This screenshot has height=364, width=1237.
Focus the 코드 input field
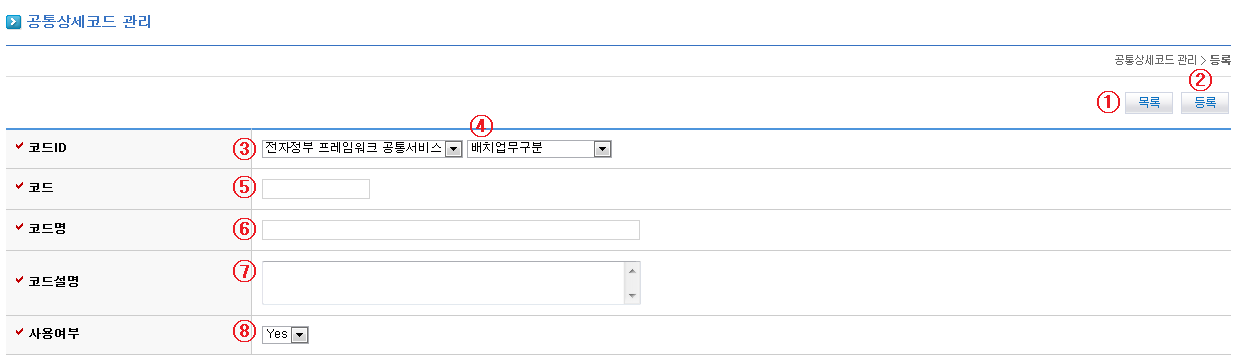tap(316, 189)
